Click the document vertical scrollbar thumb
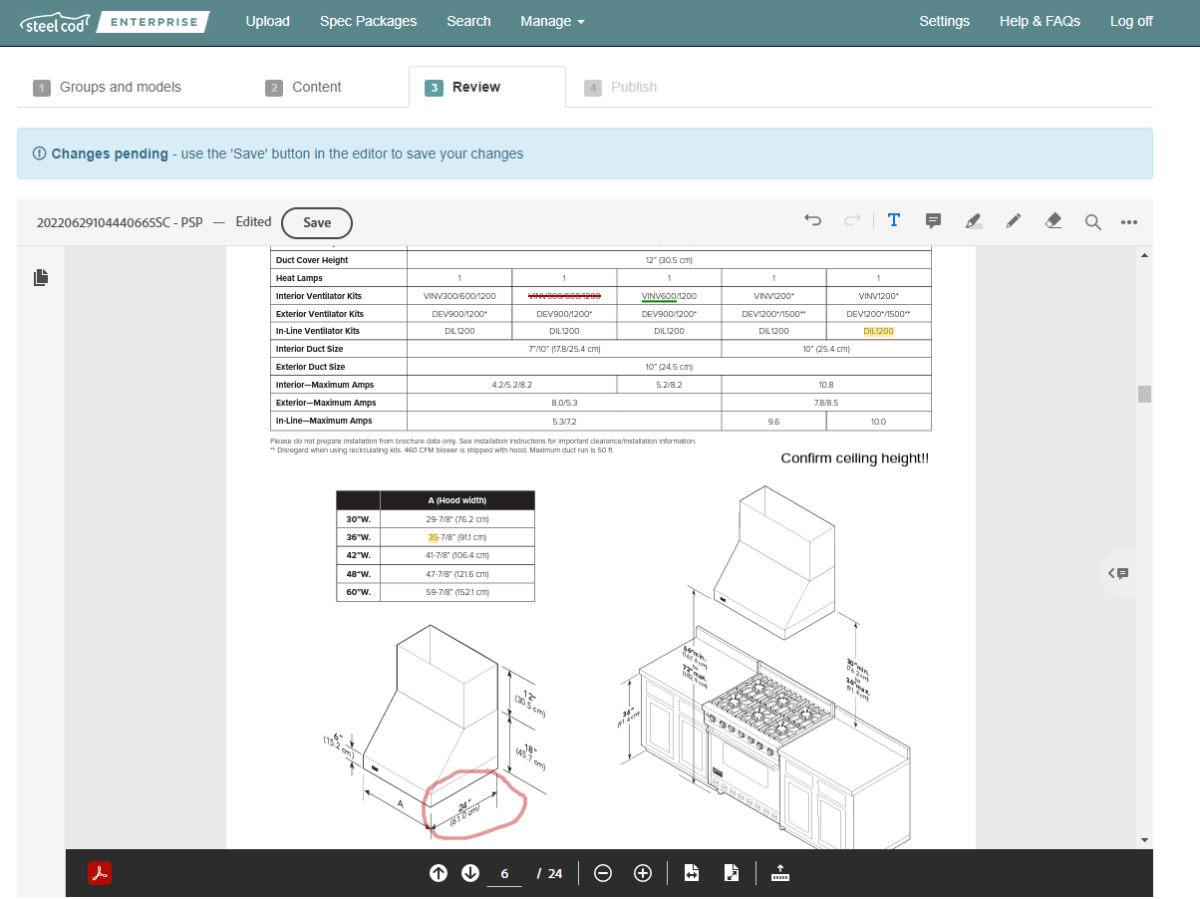Image resolution: width=1200 pixels, height=899 pixels. click(x=1144, y=394)
